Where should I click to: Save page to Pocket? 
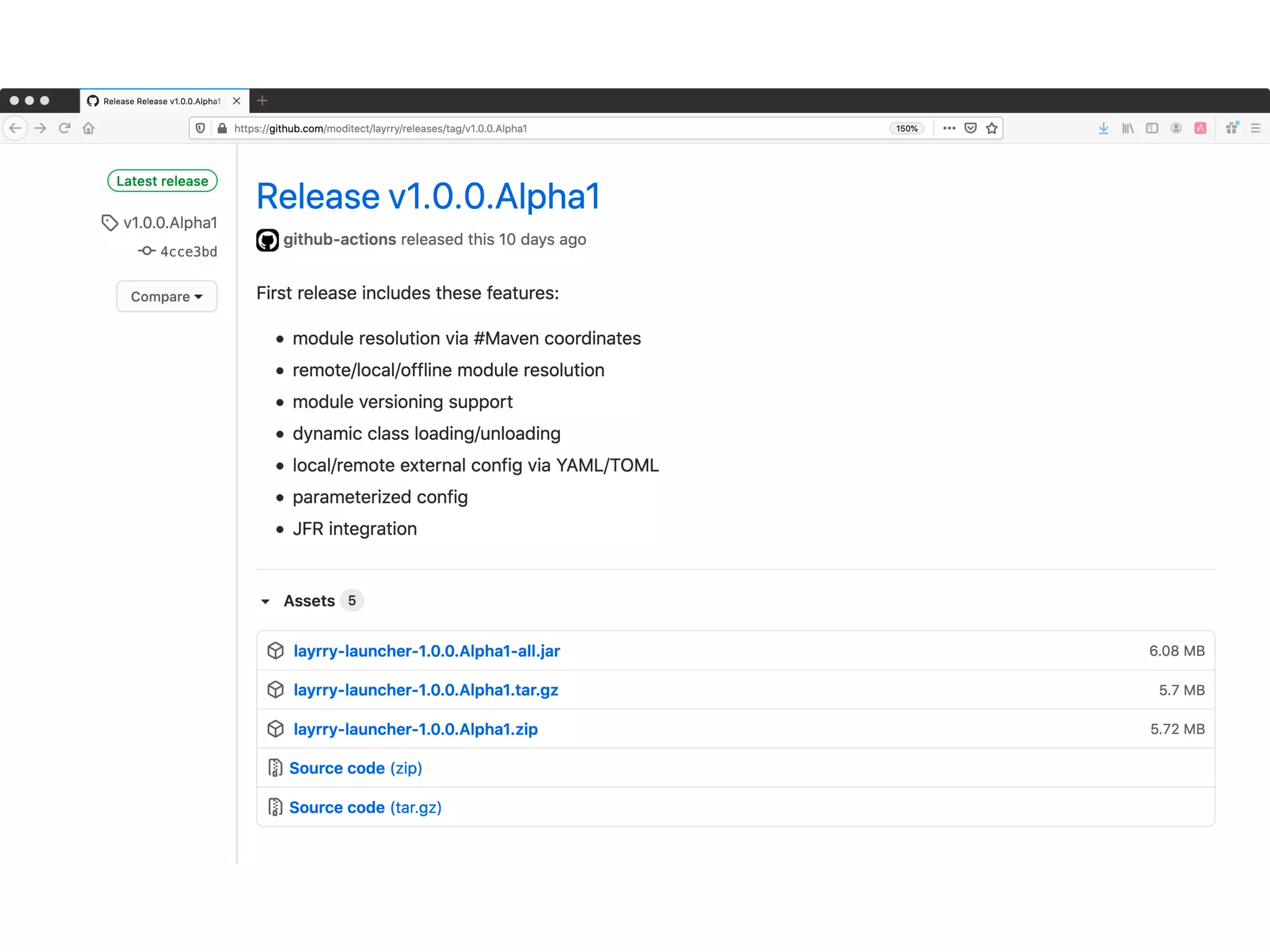coord(970,128)
